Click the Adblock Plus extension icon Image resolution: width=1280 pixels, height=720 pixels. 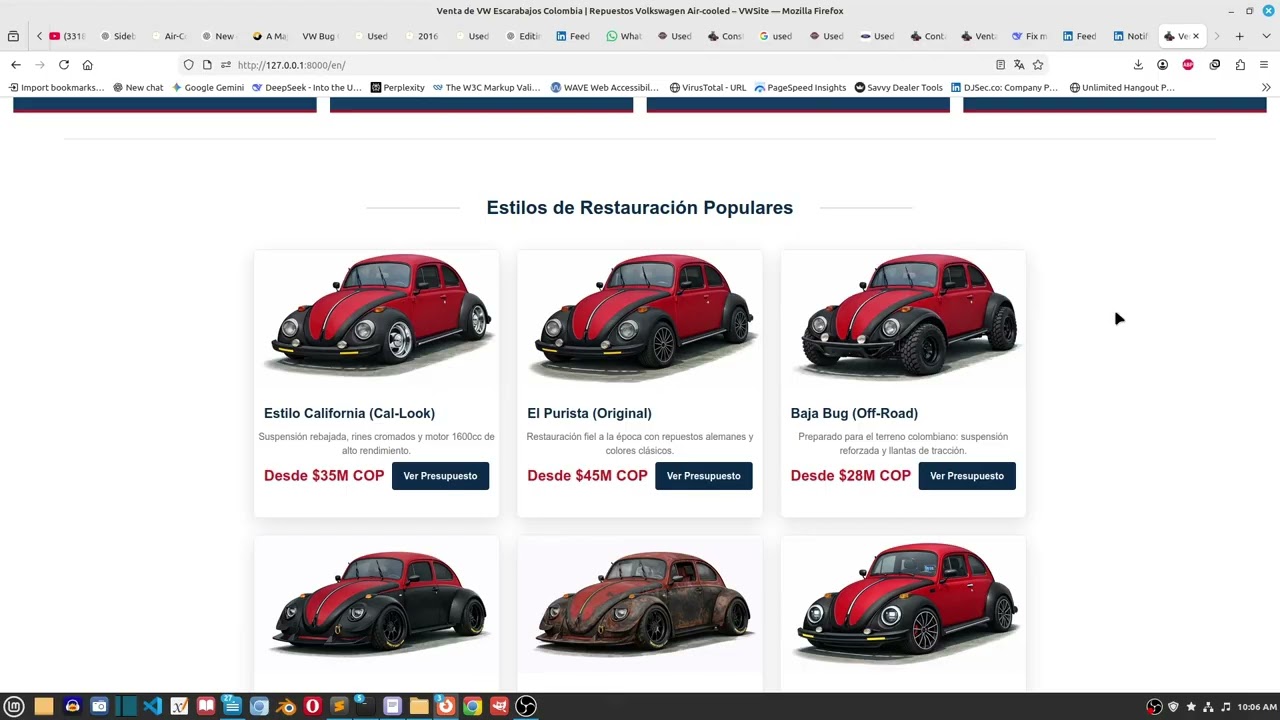point(1188,65)
